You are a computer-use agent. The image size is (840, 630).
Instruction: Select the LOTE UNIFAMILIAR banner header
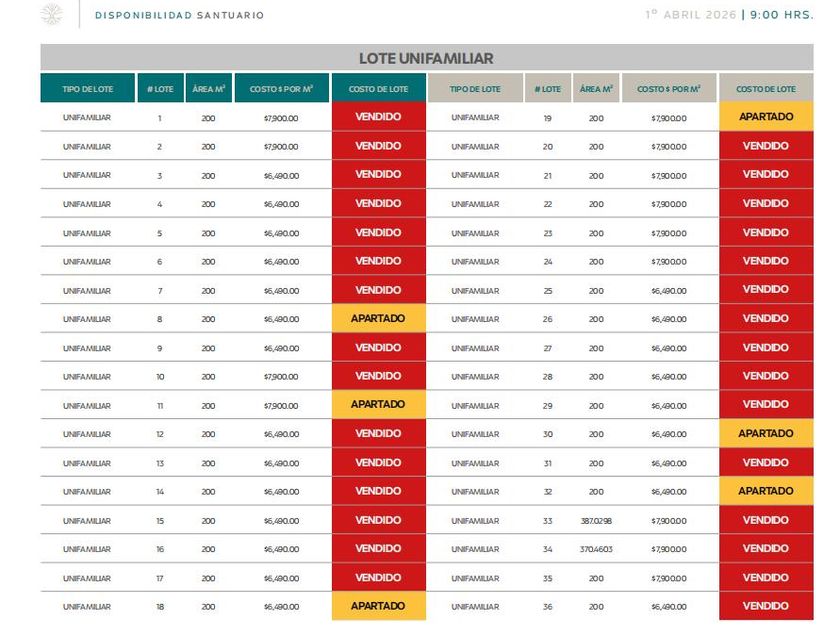(426, 57)
